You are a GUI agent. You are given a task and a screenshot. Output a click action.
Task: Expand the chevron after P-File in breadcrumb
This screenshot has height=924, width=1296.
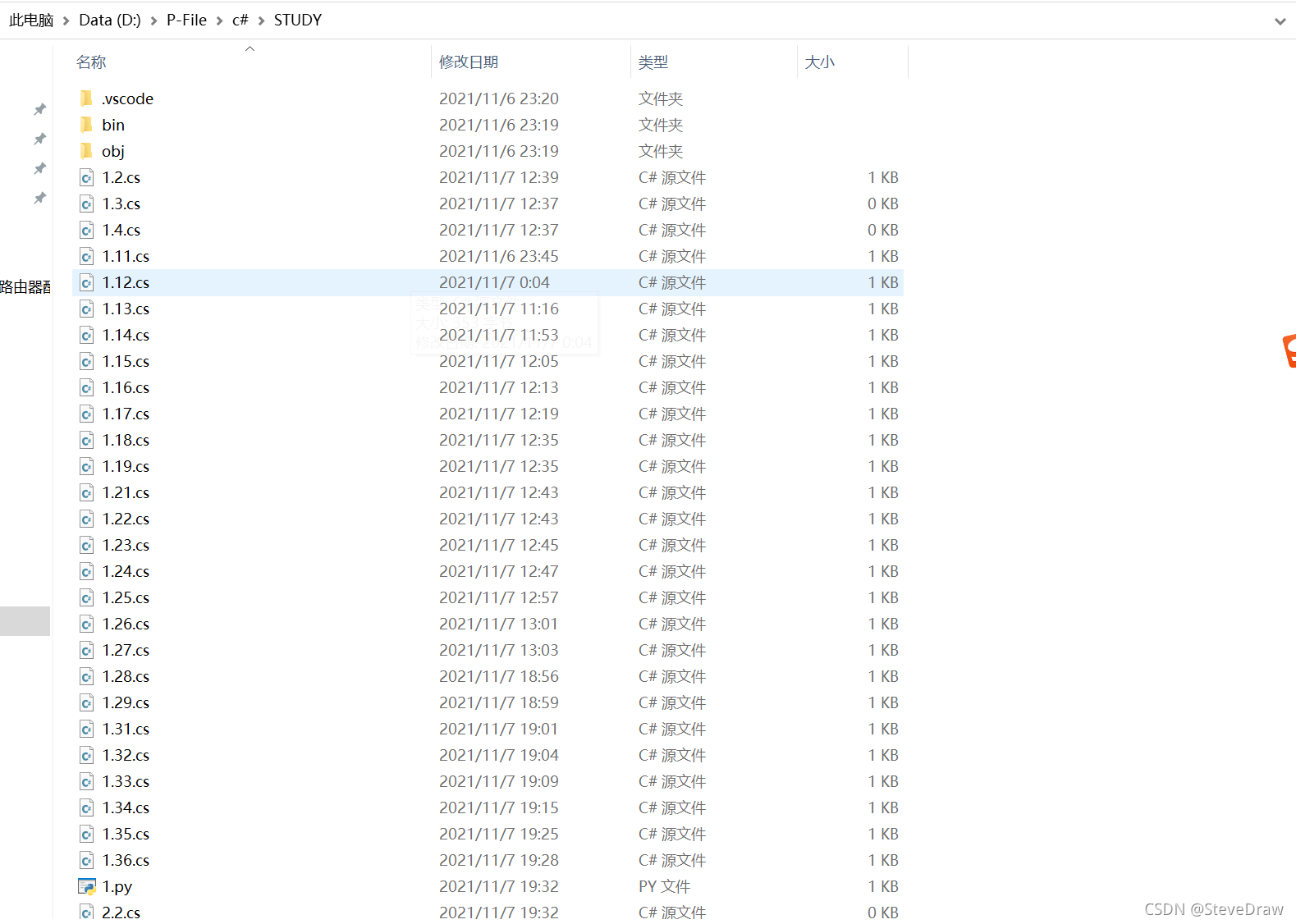219,21
